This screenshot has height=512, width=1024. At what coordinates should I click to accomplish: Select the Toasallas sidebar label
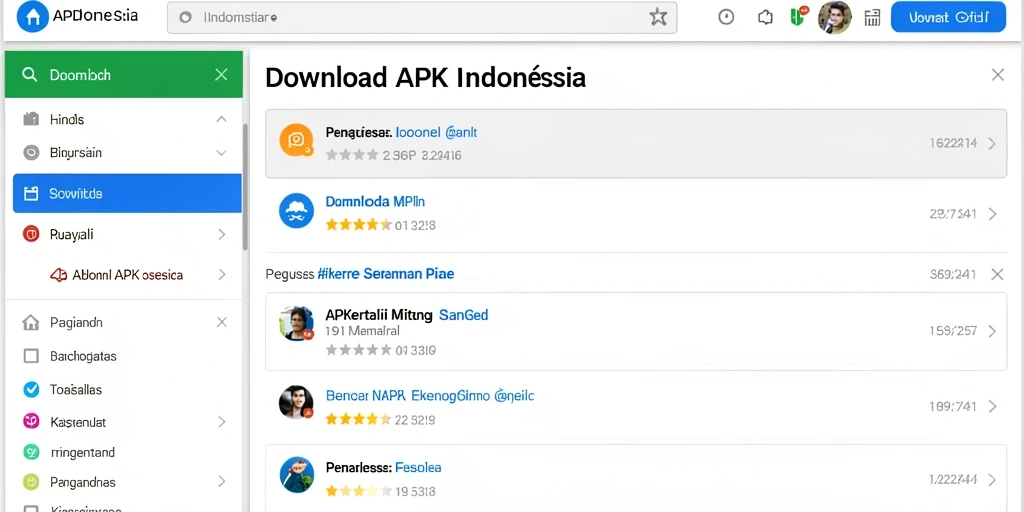click(76, 389)
